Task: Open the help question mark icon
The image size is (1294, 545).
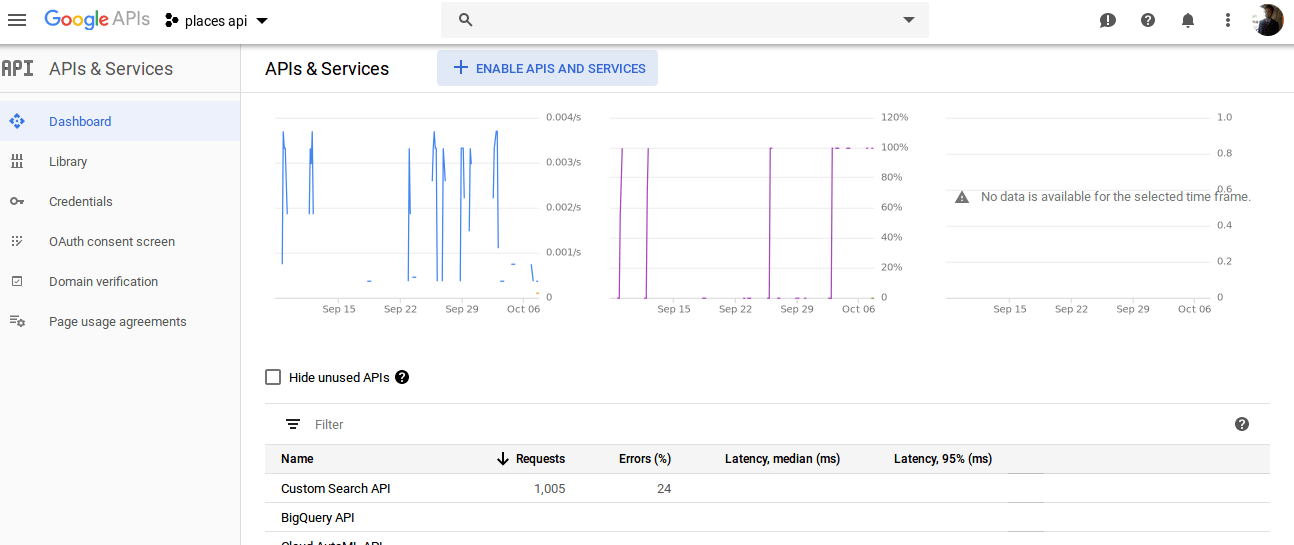Action: [x=1148, y=20]
